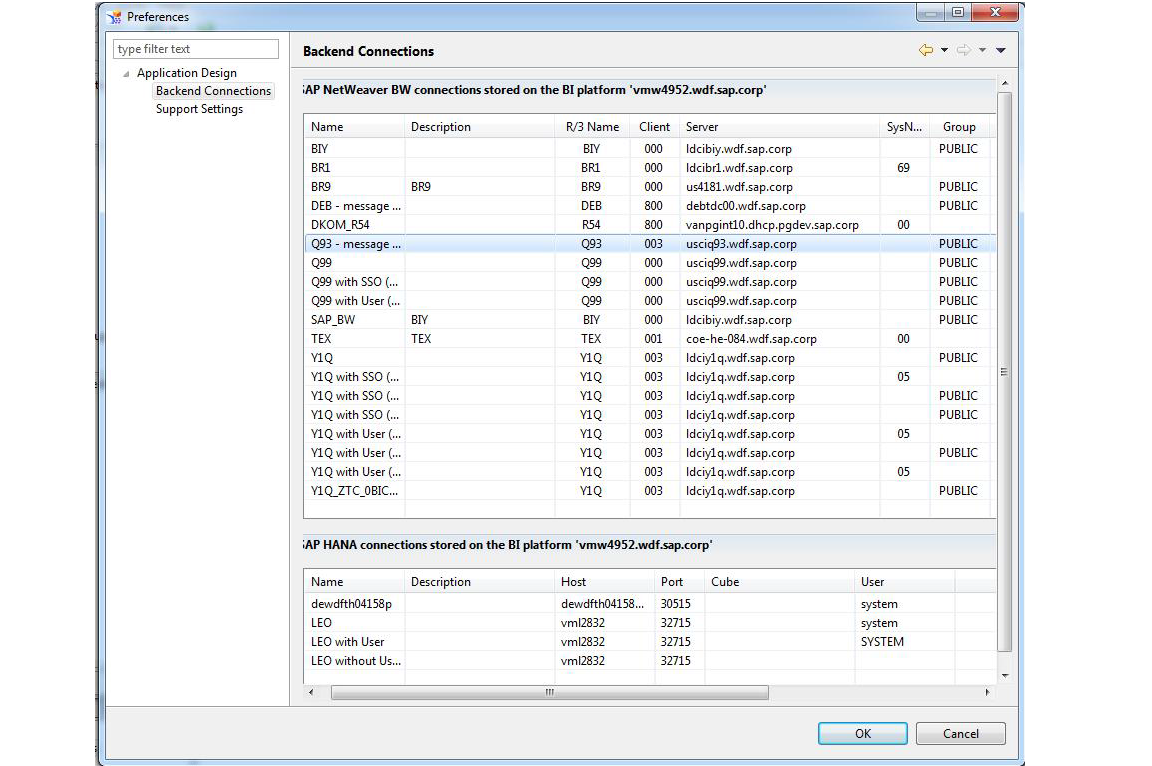The image size is (1152, 766).
Task: Select Support Settings in the preferences tree
Action: pos(199,109)
